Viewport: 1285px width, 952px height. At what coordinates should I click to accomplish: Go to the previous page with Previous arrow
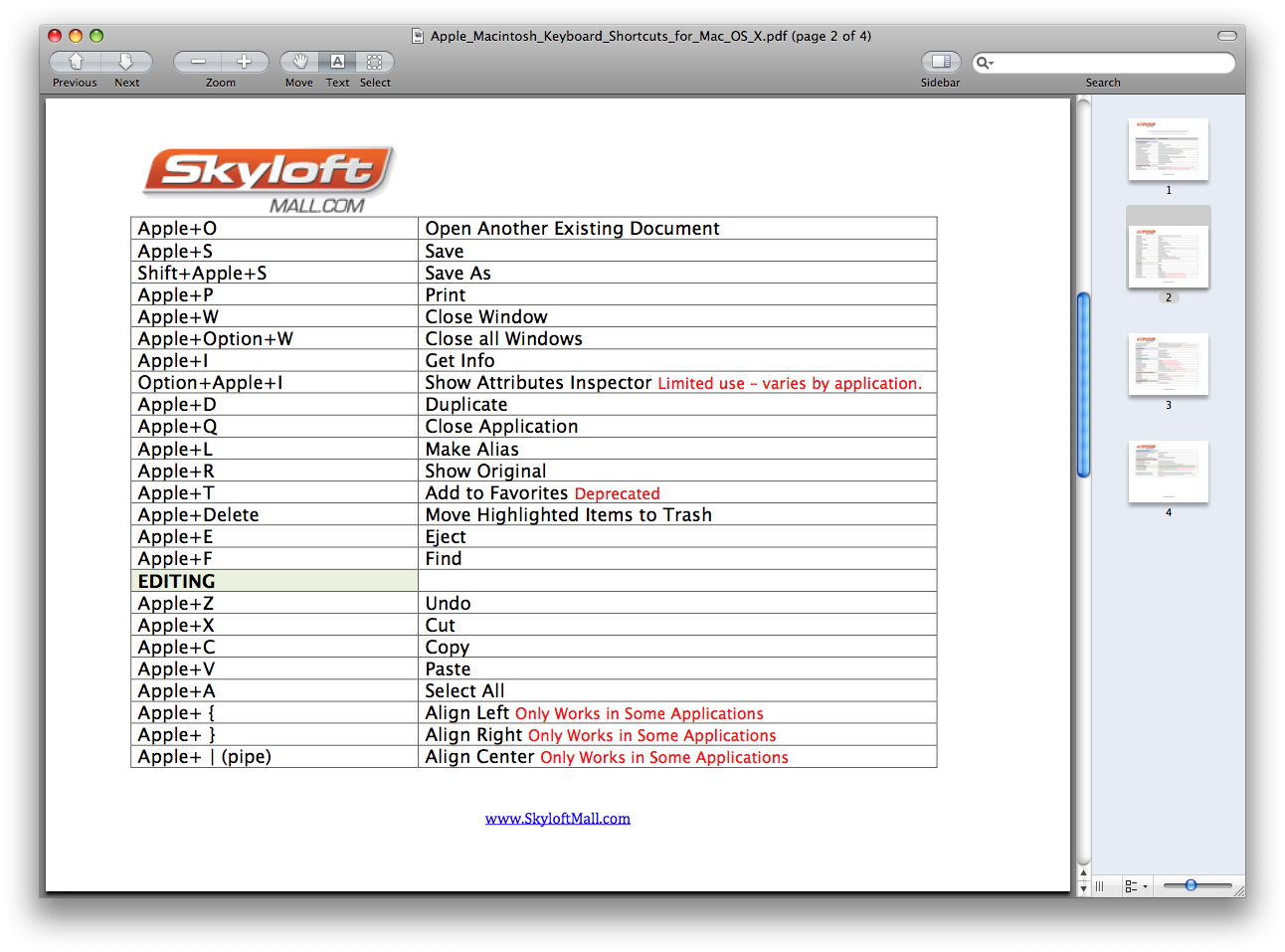pos(76,62)
